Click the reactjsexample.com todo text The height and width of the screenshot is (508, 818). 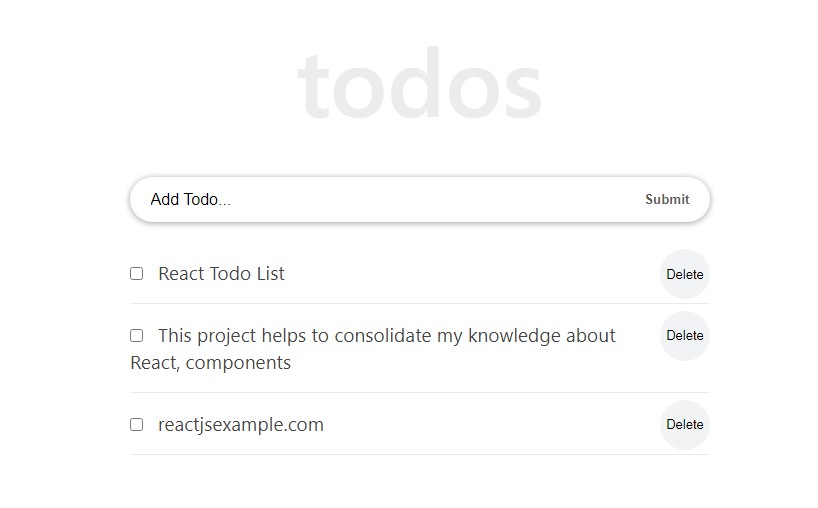[x=241, y=425]
